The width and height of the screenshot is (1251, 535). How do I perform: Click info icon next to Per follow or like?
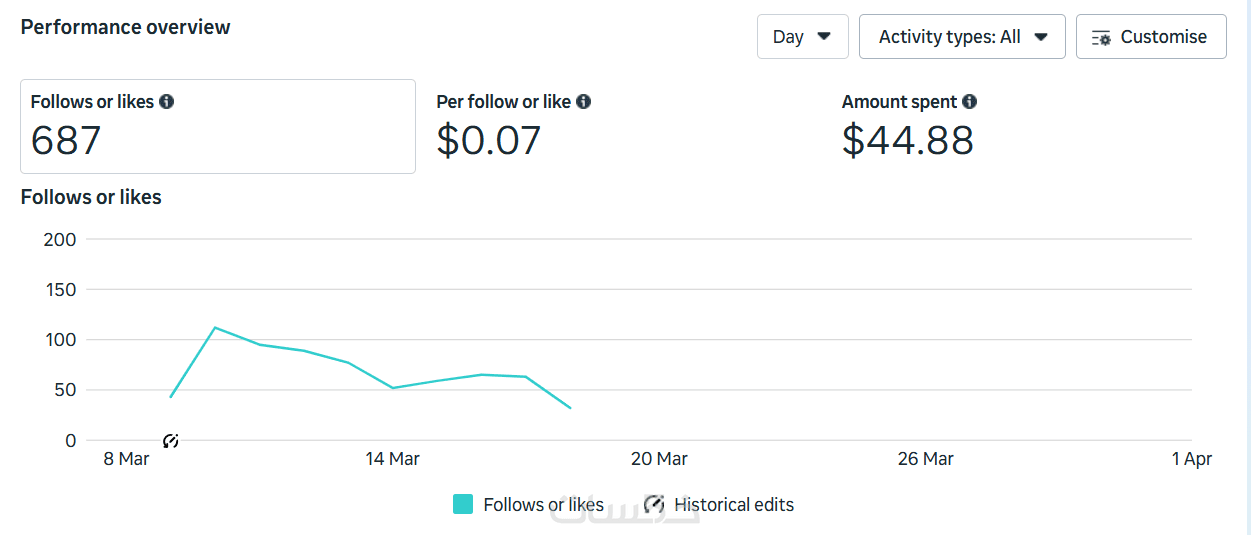tap(583, 102)
